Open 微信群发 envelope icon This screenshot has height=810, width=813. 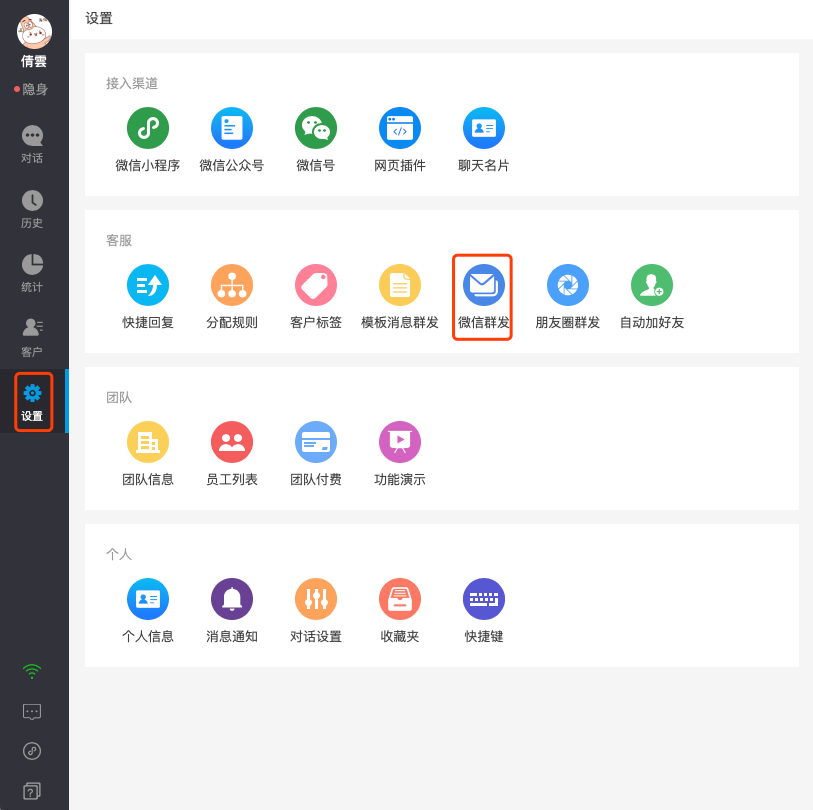point(484,285)
